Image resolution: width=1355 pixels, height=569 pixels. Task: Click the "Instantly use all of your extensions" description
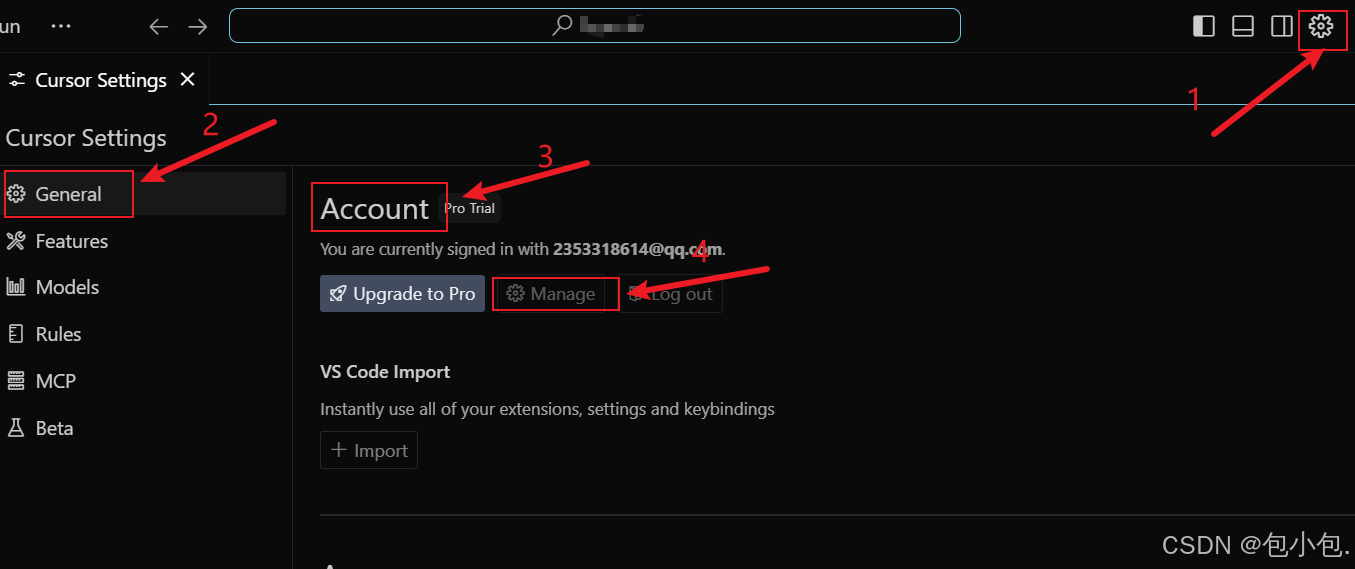547,409
